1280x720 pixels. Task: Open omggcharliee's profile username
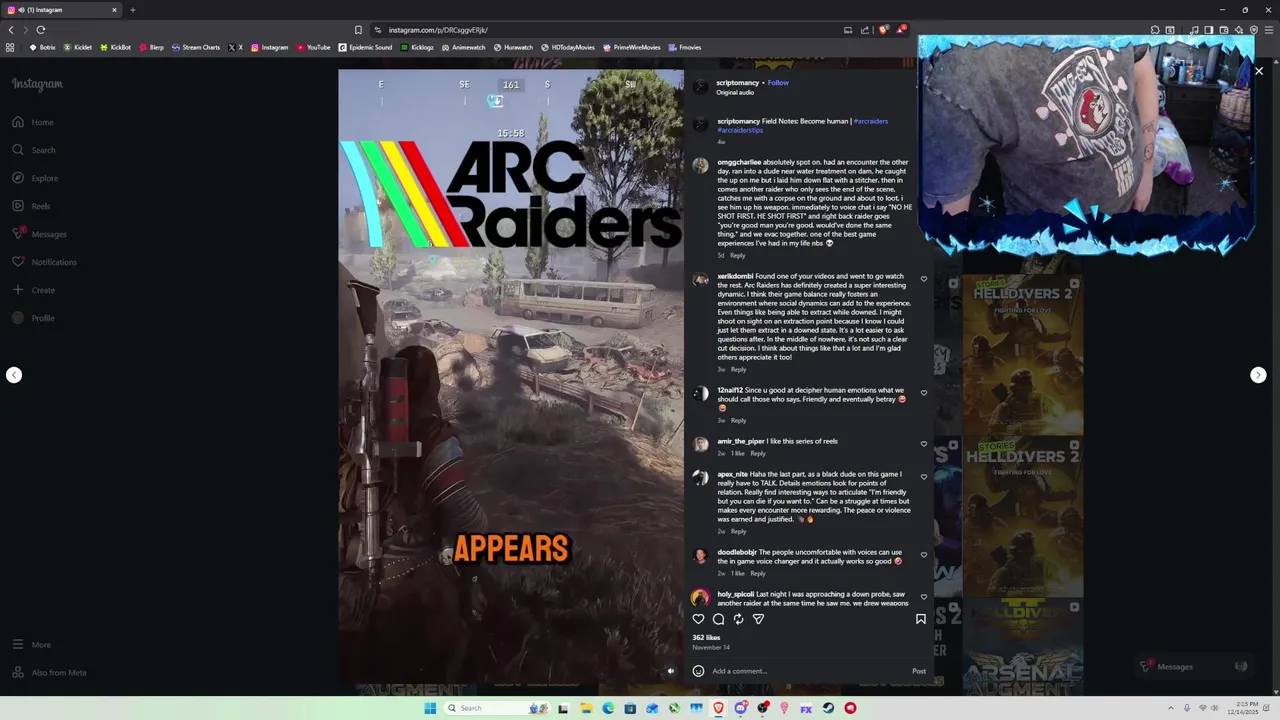pos(739,162)
